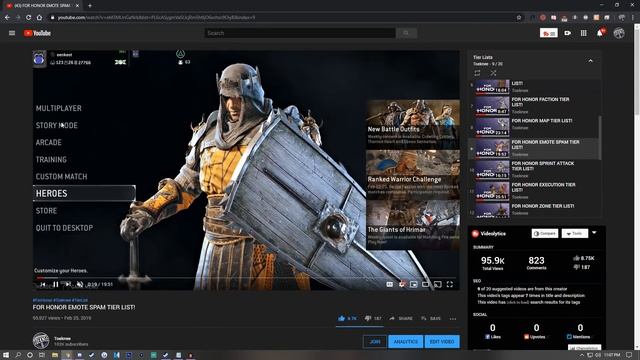The width and height of the screenshot is (640, 360).
Task: Unmute the video volume
Action: point(80,284)
